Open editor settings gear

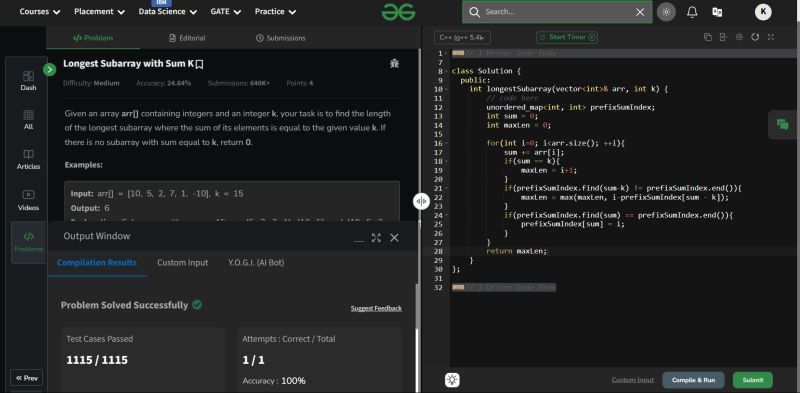point(739,37)
